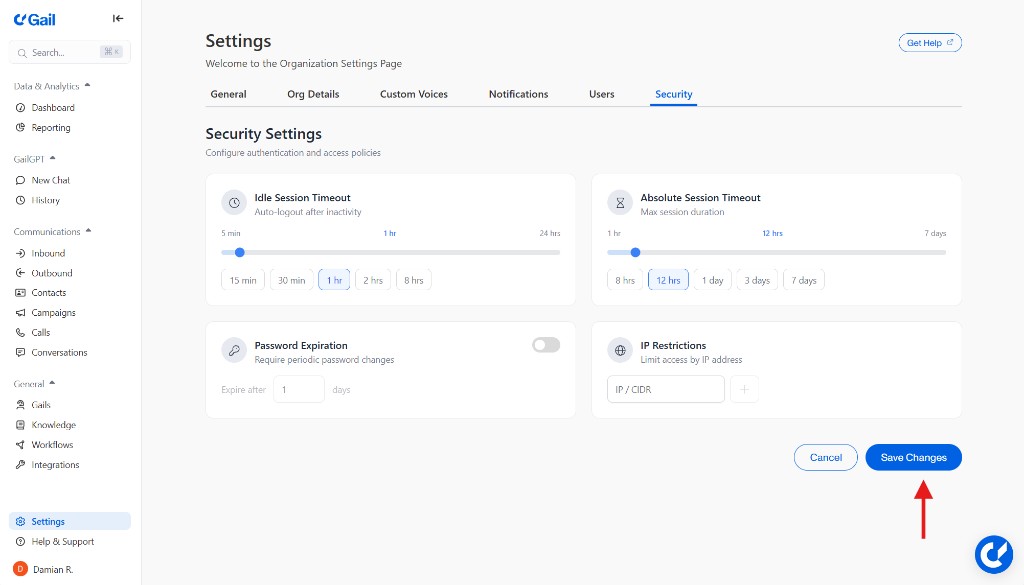Collapse the sidebar using the arrow icon

tap(118, 18)
